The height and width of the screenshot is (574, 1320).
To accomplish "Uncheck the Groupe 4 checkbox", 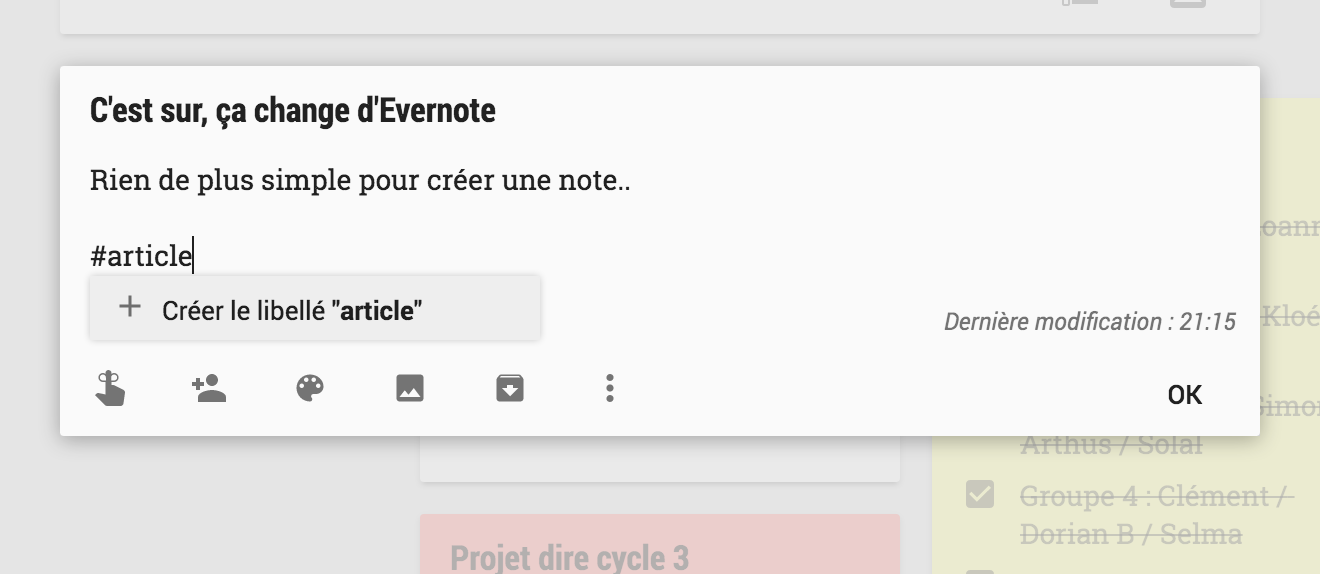I will coord(980,494).
